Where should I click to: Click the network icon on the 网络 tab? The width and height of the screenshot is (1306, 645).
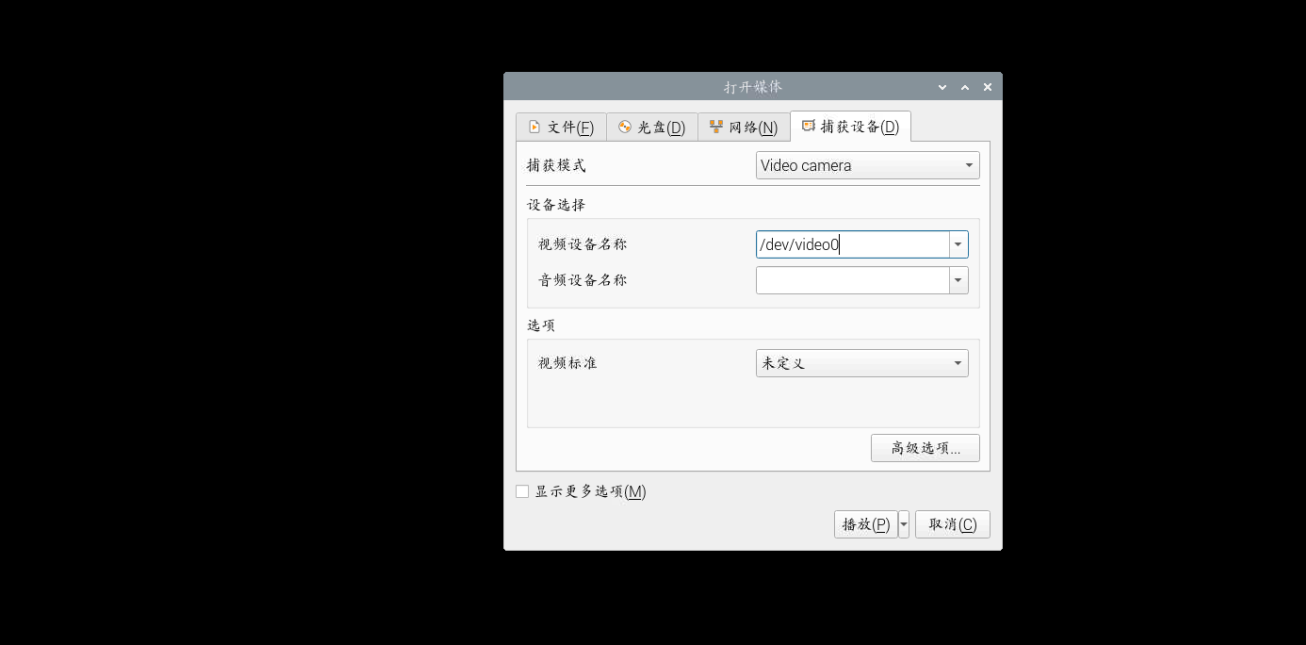point(716,127)
